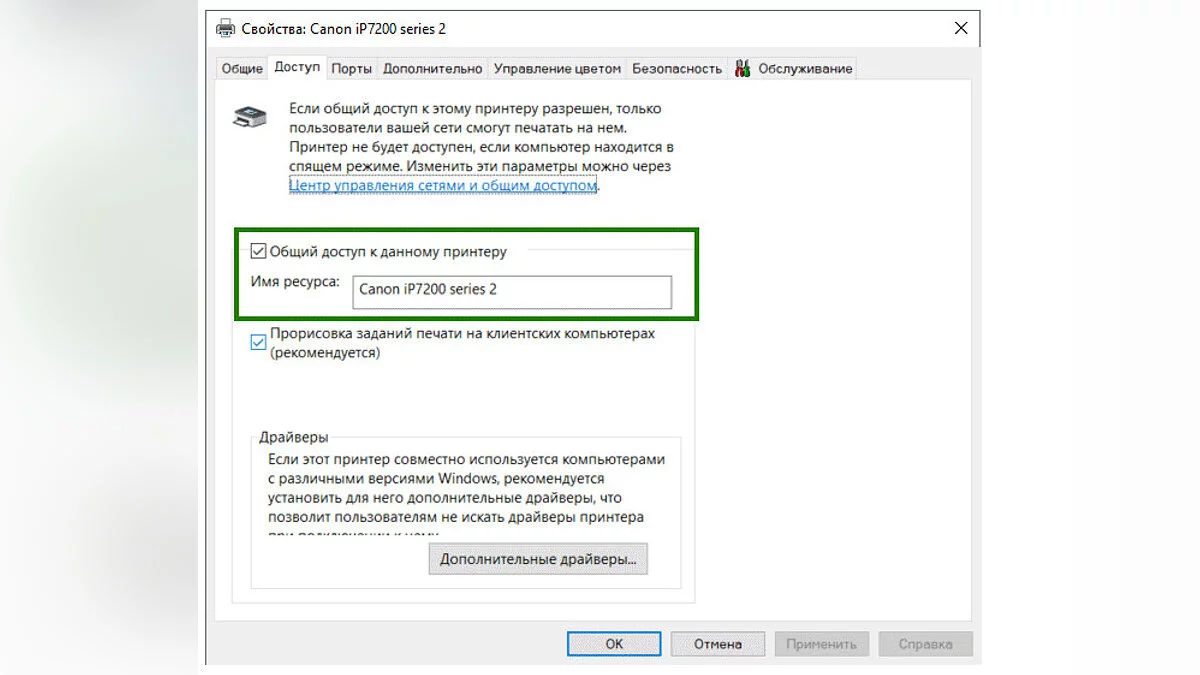Close the Свойства dialog window
The width and height of the screenshot is (1200, 675).
[961, 28]
